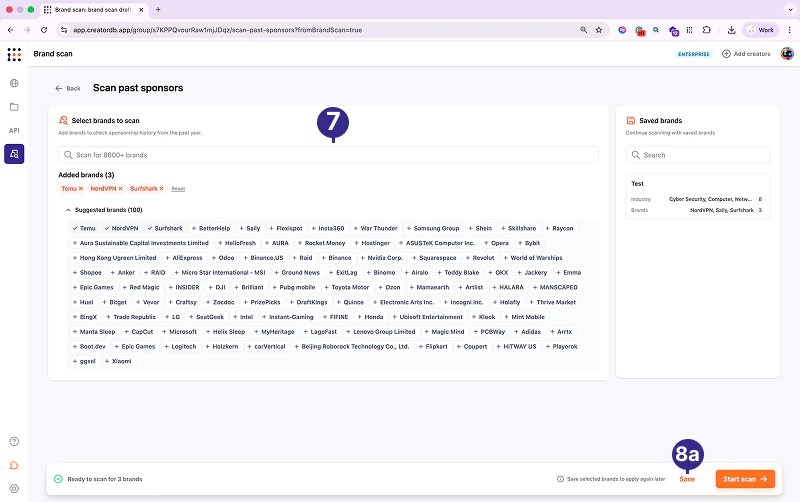Add Epic Games brand next to Red Magic
Viewport: 800px width, 502px height.
92,288
